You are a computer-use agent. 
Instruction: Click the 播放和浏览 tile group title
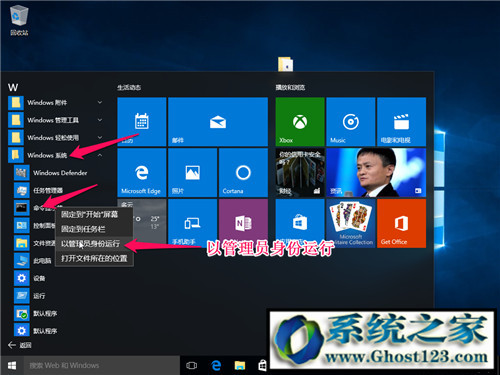(290, 88)
